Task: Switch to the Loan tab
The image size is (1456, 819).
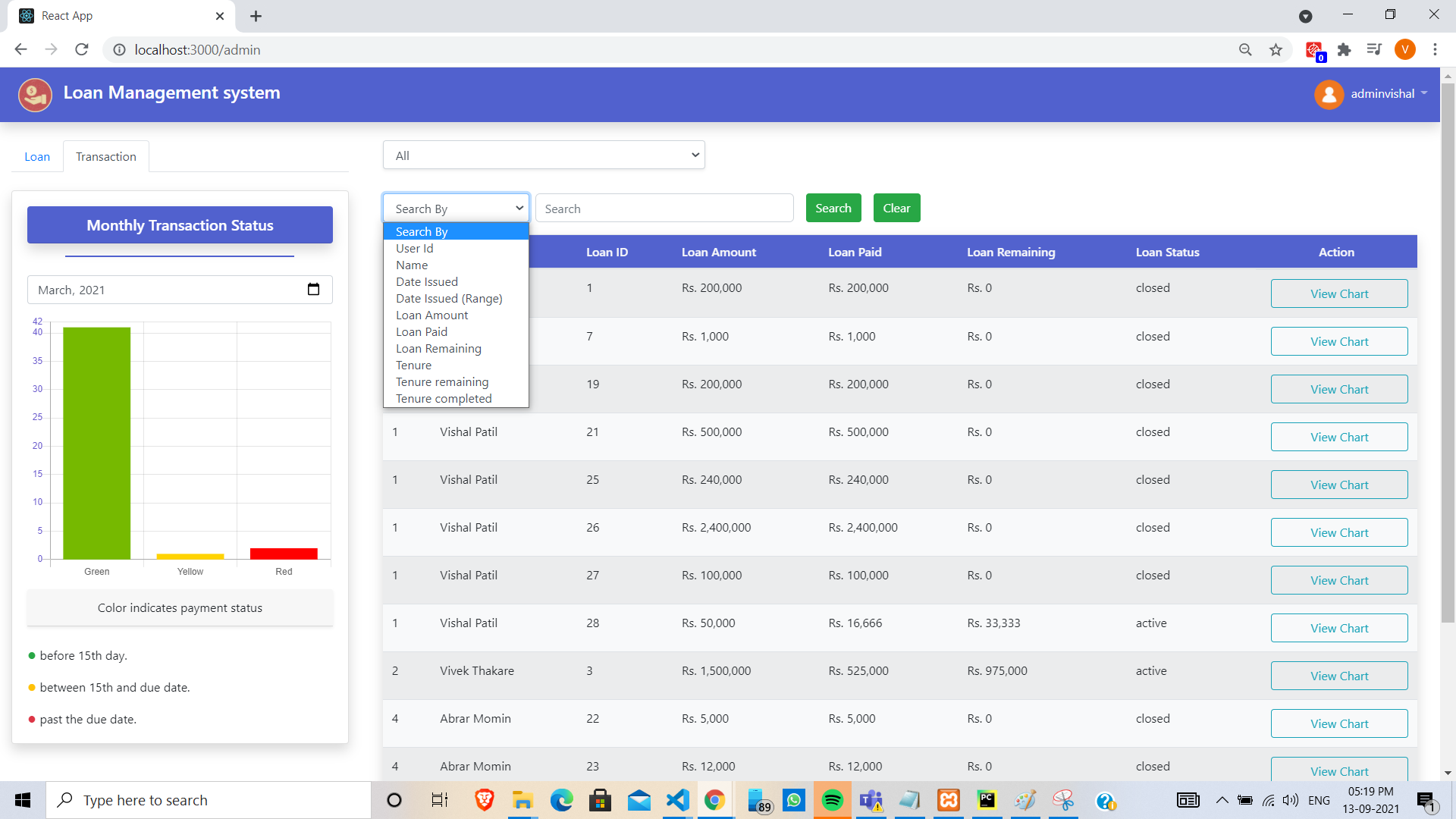Action: [37, 157]
